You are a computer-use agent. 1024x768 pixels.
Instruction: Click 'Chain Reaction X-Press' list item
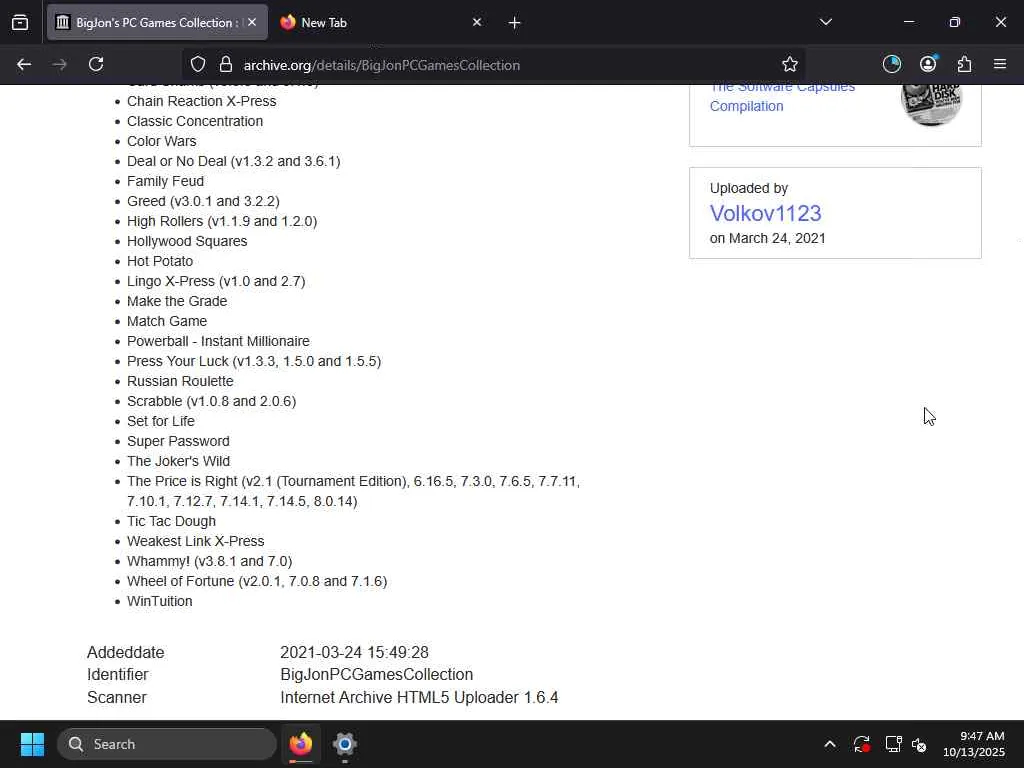coord(201,101)
